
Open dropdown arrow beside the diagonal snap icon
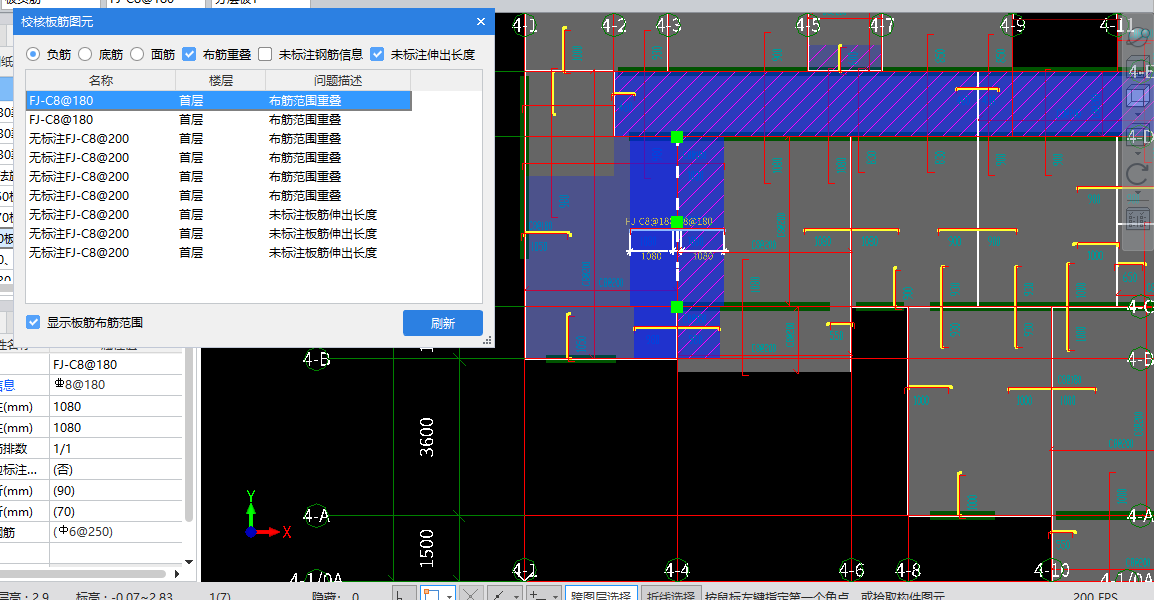point(517,595)
